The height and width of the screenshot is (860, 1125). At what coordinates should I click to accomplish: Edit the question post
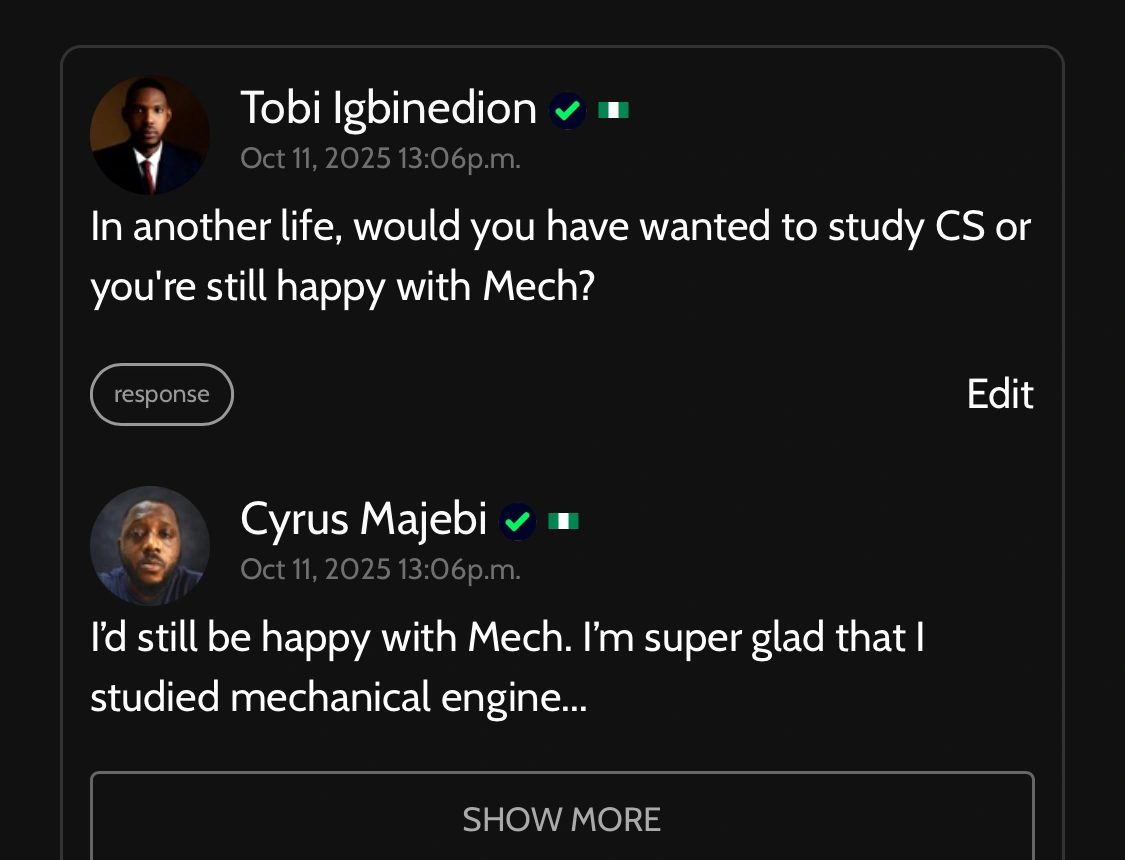(999, 394)
